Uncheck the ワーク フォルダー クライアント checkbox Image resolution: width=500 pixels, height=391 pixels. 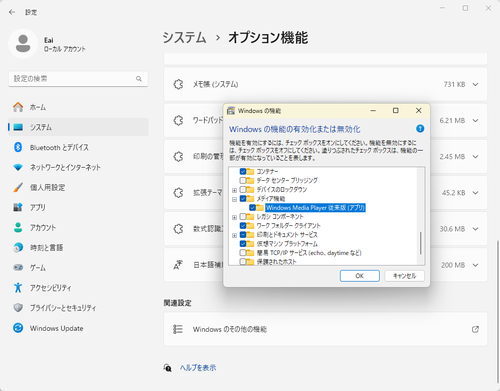pos(243,226)
